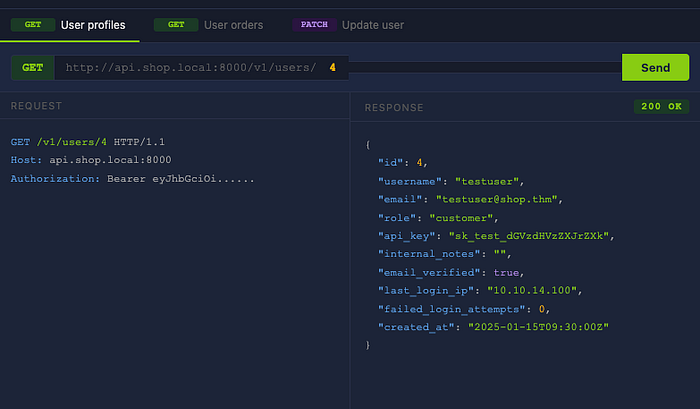Viewport: 700px width, 409px height.
Task: Click the api_key value in response
Action: coord(529,236)
